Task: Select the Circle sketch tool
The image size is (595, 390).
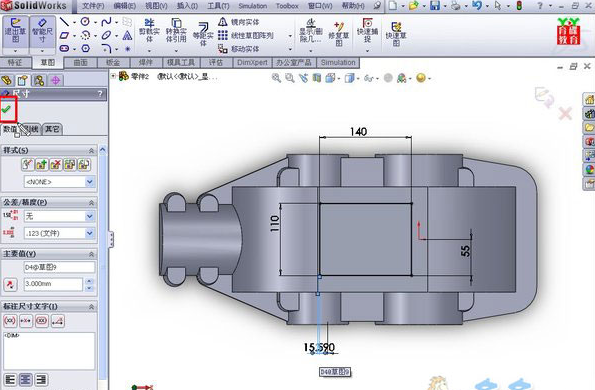Action: click(85, 22)
